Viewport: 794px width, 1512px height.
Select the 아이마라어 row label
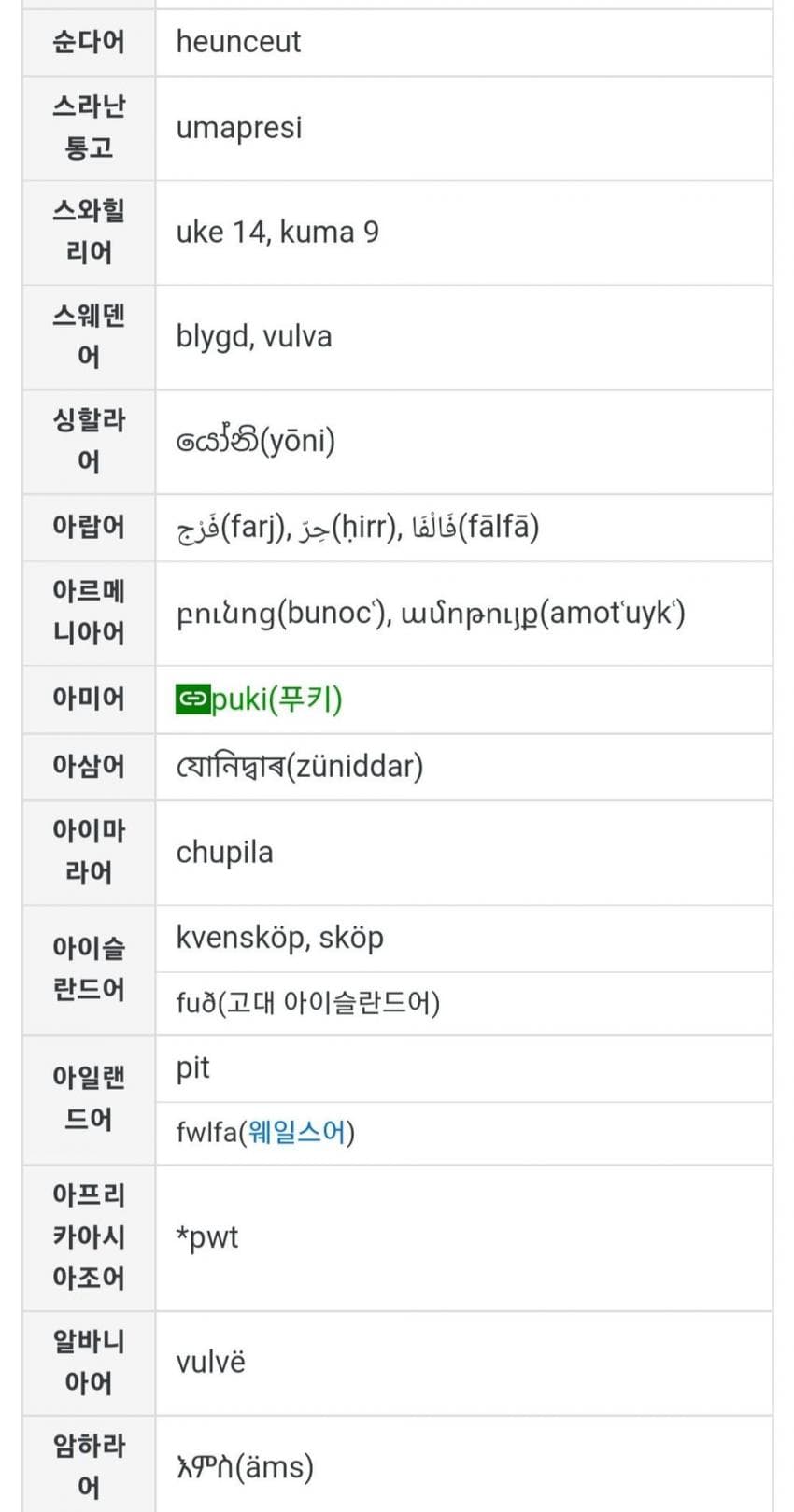click(89, 852)
